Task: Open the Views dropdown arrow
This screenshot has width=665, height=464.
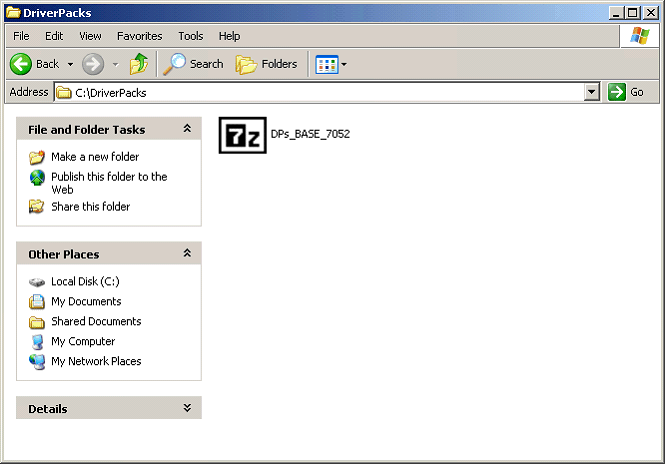Action: click(344, 64)
